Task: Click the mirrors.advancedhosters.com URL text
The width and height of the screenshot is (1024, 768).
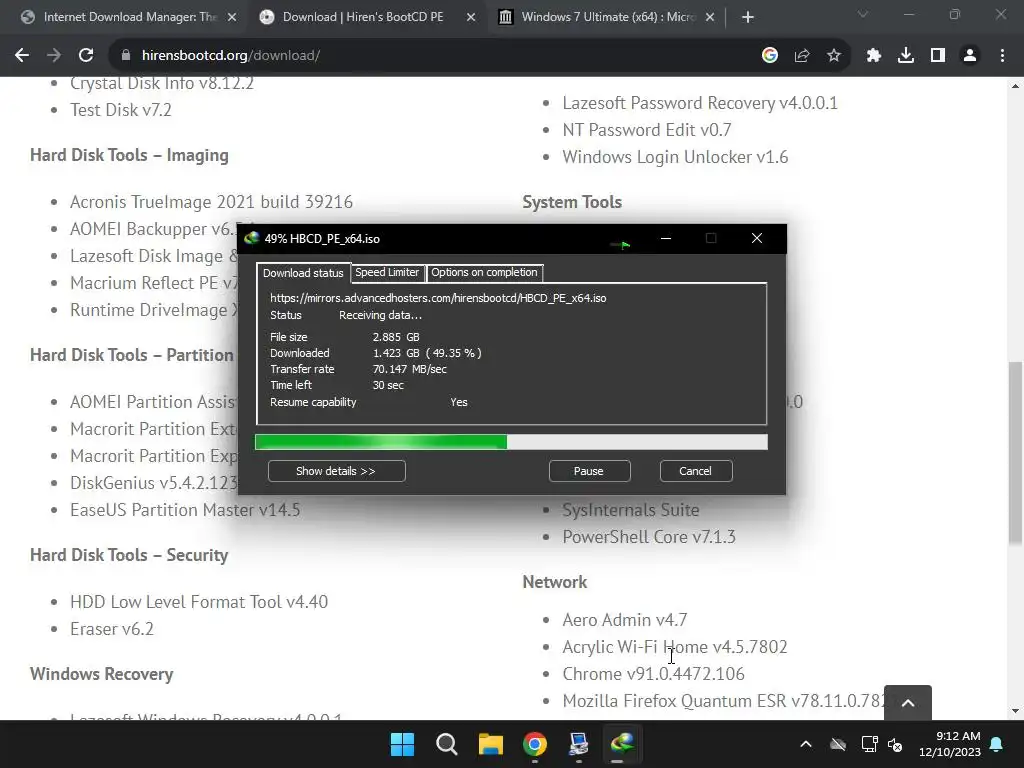Action: (438, 298)
